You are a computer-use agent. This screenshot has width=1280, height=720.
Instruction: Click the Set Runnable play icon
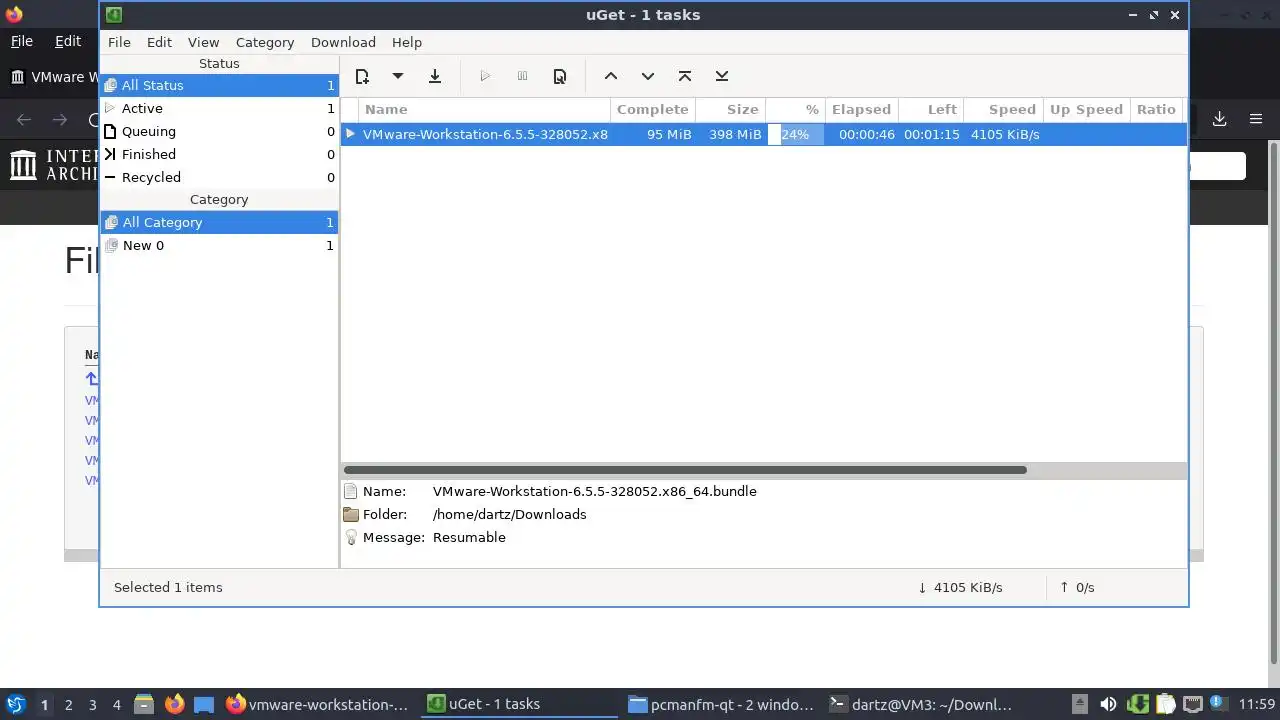(485, 76)
